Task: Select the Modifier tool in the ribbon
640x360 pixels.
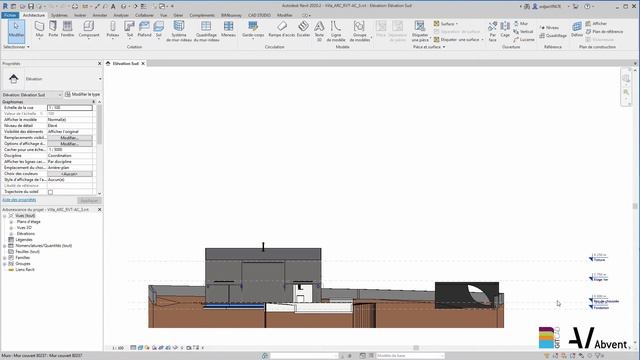Action: coord(16,31)
